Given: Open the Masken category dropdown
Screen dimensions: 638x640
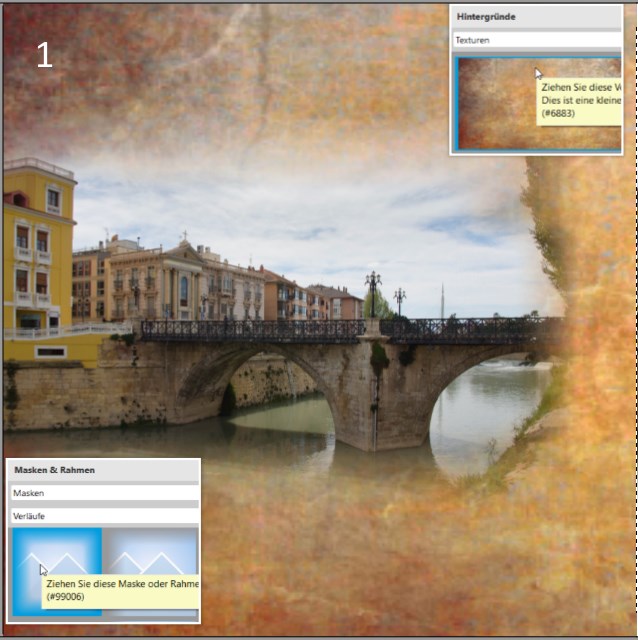Looking at the screenshot, I should [x=104, y=493].
